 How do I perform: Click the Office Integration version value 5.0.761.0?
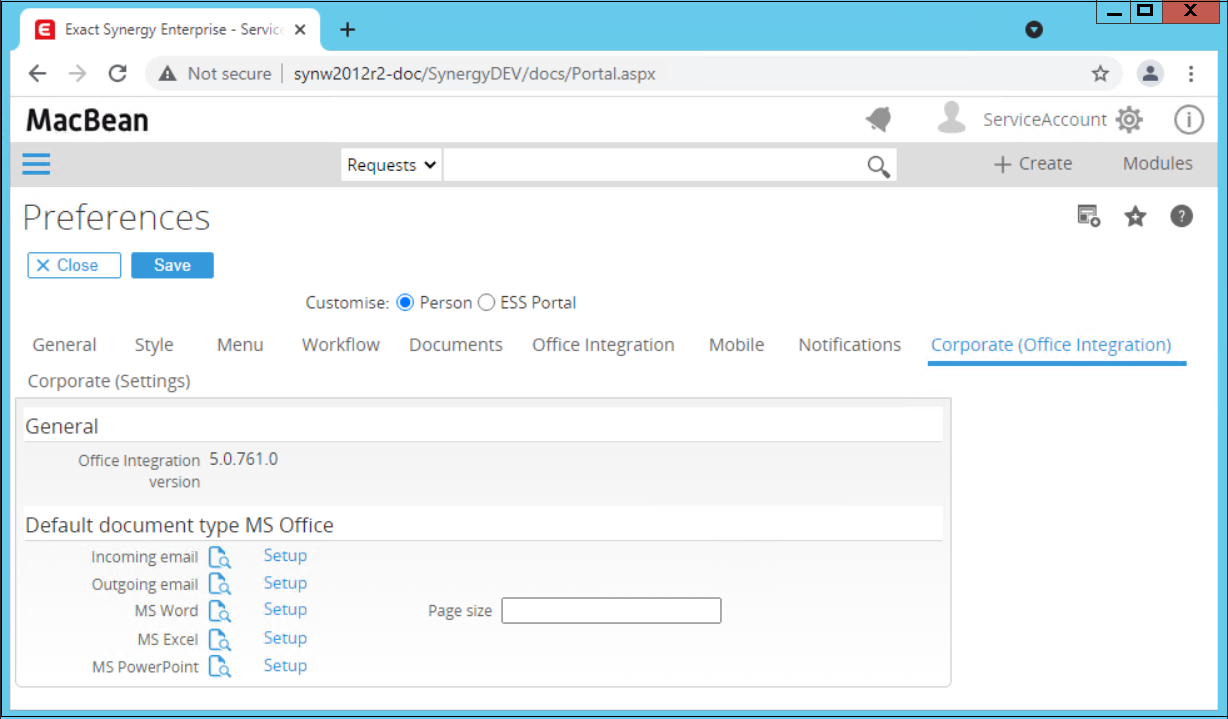(244, 460)
